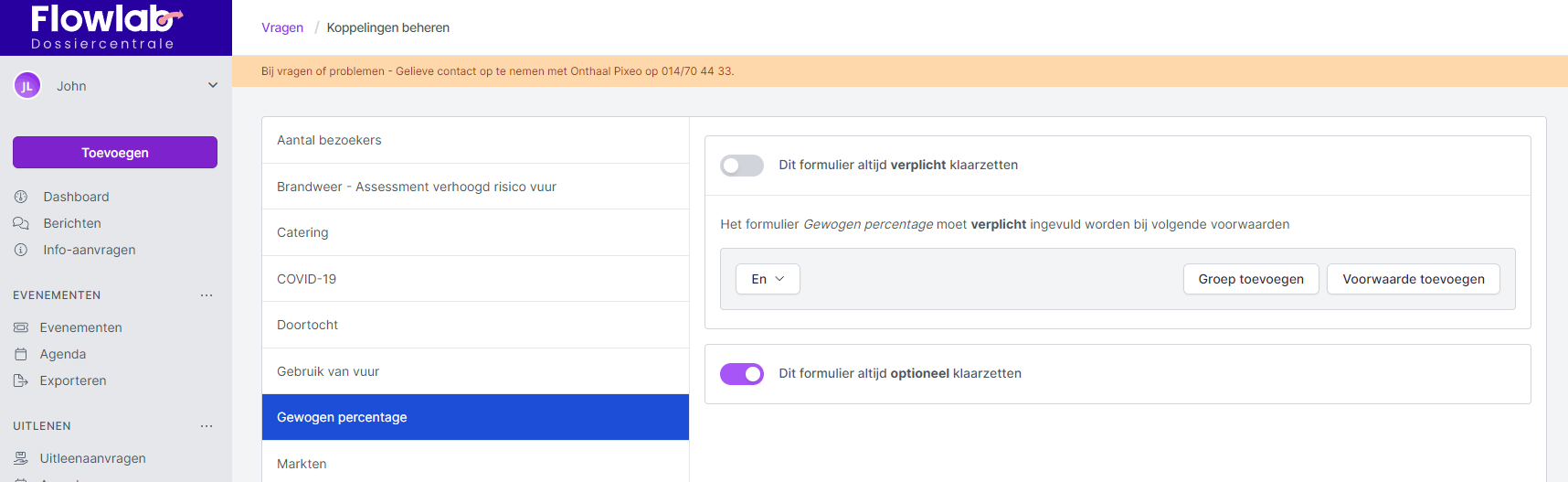
Task: Open the Evenementen section options dots
Action: tap(207, 295)
